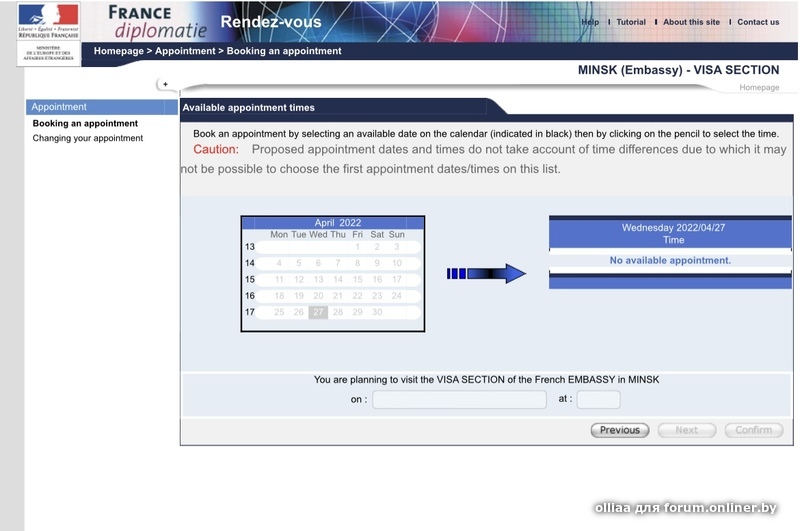This screenshot has height=531, width=800.
Task: Select April 22 in the calendar
Action: pyautogui.click(x=358, y=296)
